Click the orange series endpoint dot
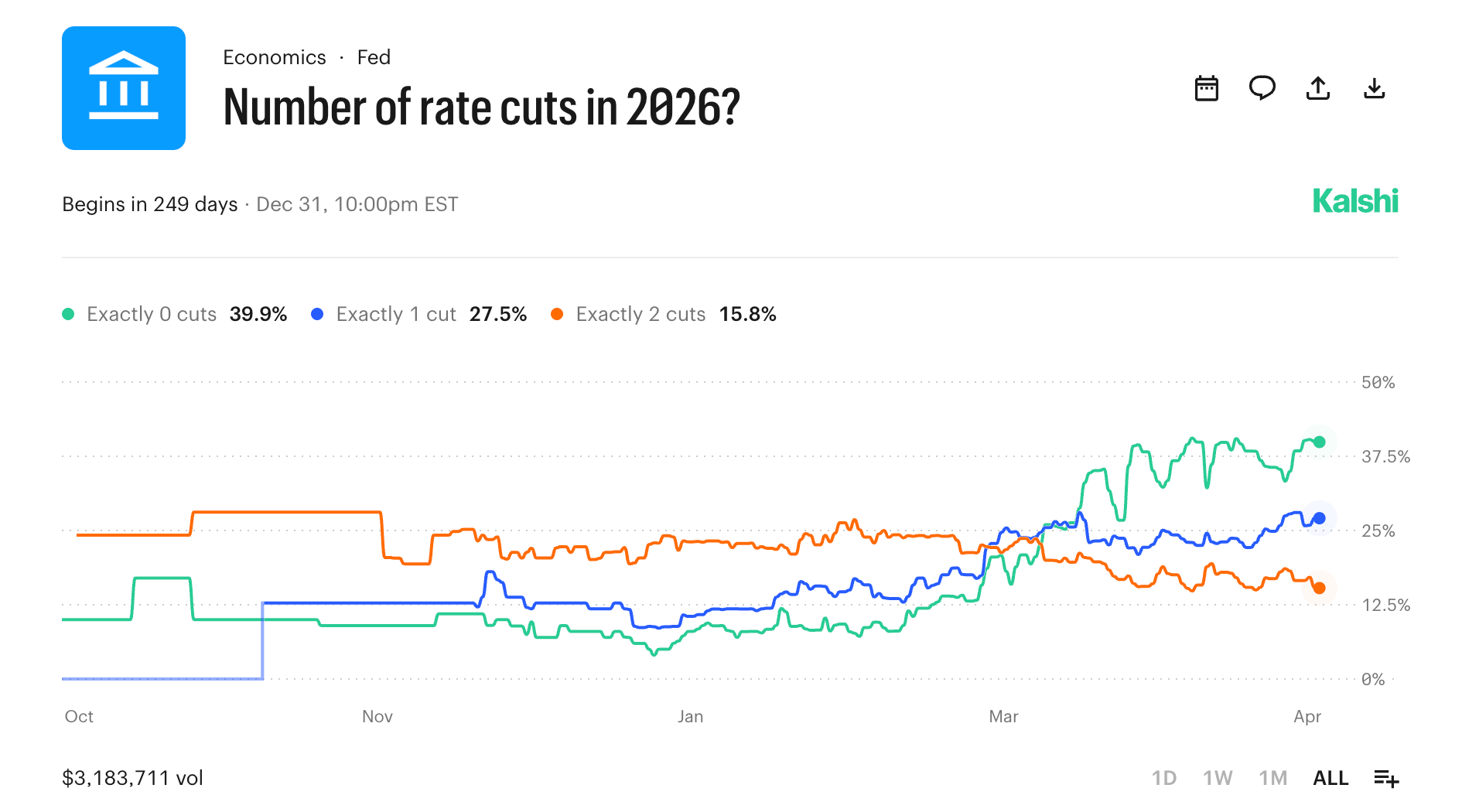 click(x=1320, y=589)
